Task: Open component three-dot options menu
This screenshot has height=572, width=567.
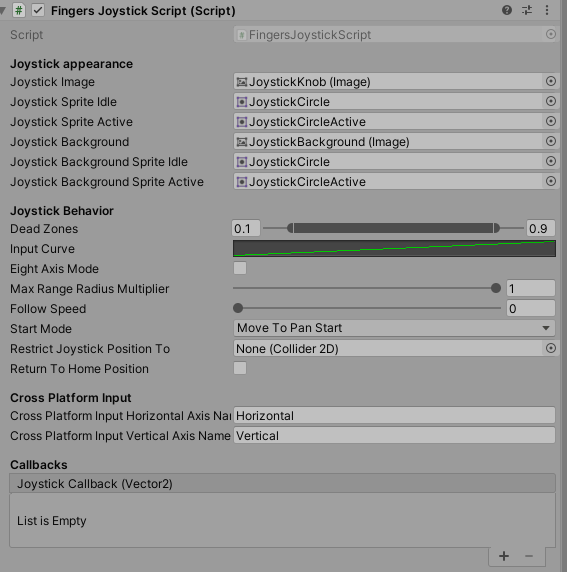Action: coord(547,10)
